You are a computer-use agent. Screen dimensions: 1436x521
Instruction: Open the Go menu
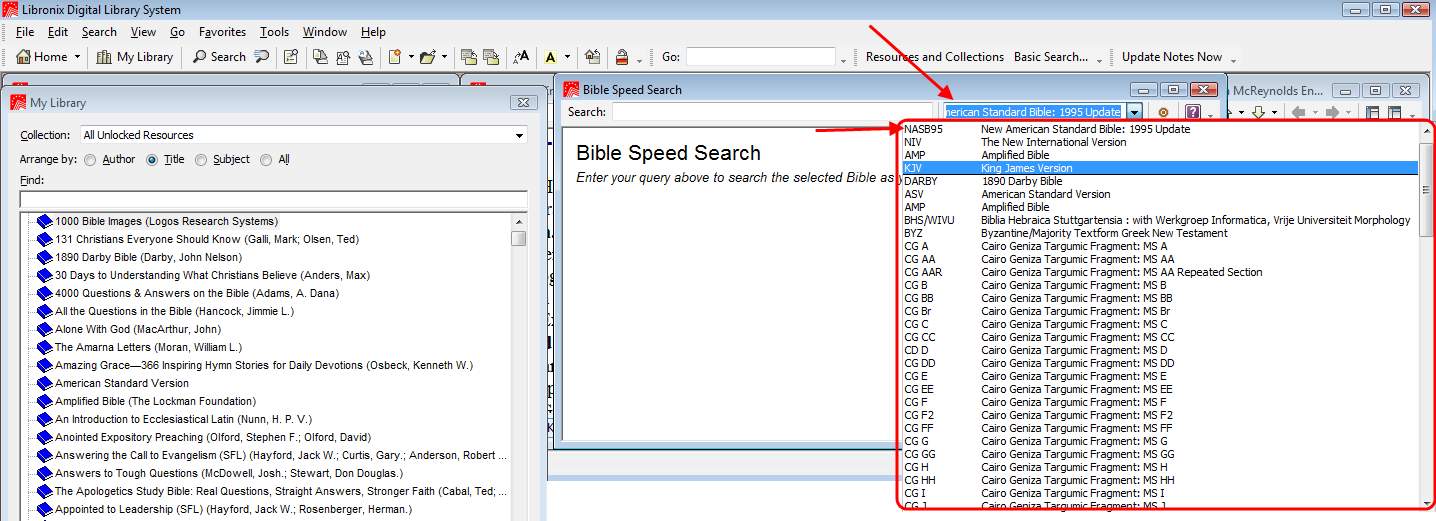pos(177,32)
